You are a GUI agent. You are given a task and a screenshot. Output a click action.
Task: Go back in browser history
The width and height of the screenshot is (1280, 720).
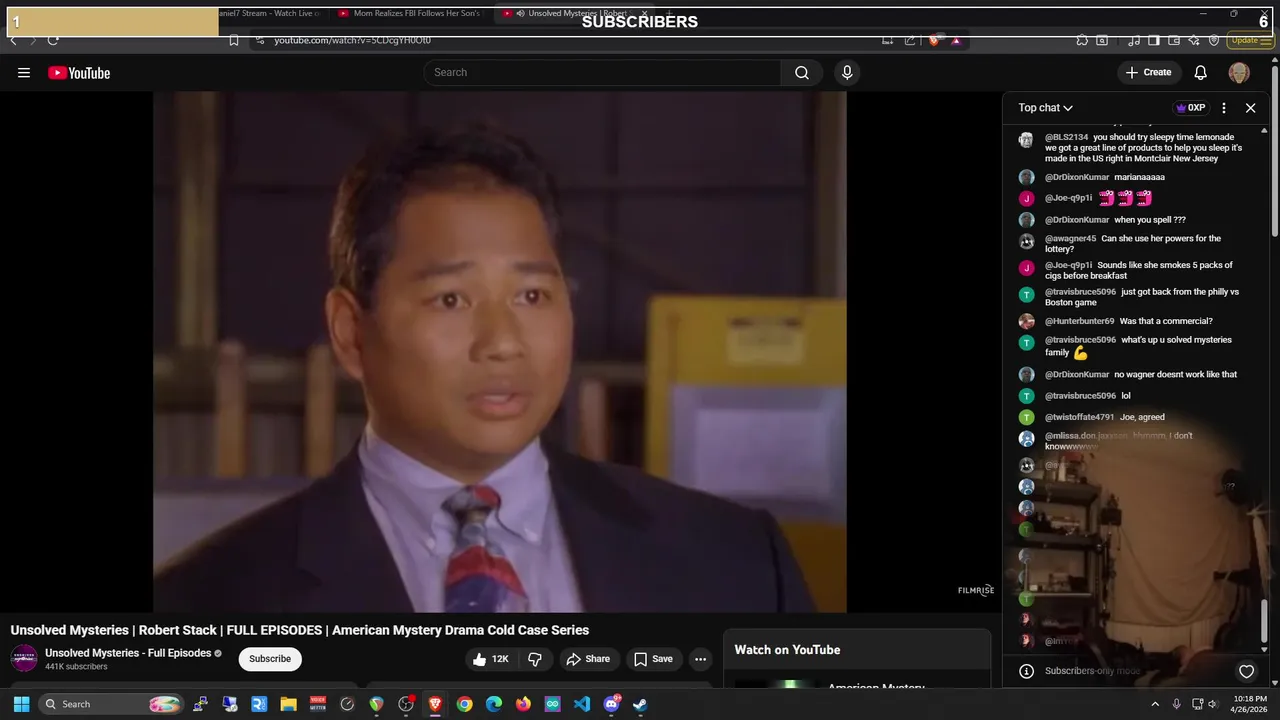(x=13, y=40)
